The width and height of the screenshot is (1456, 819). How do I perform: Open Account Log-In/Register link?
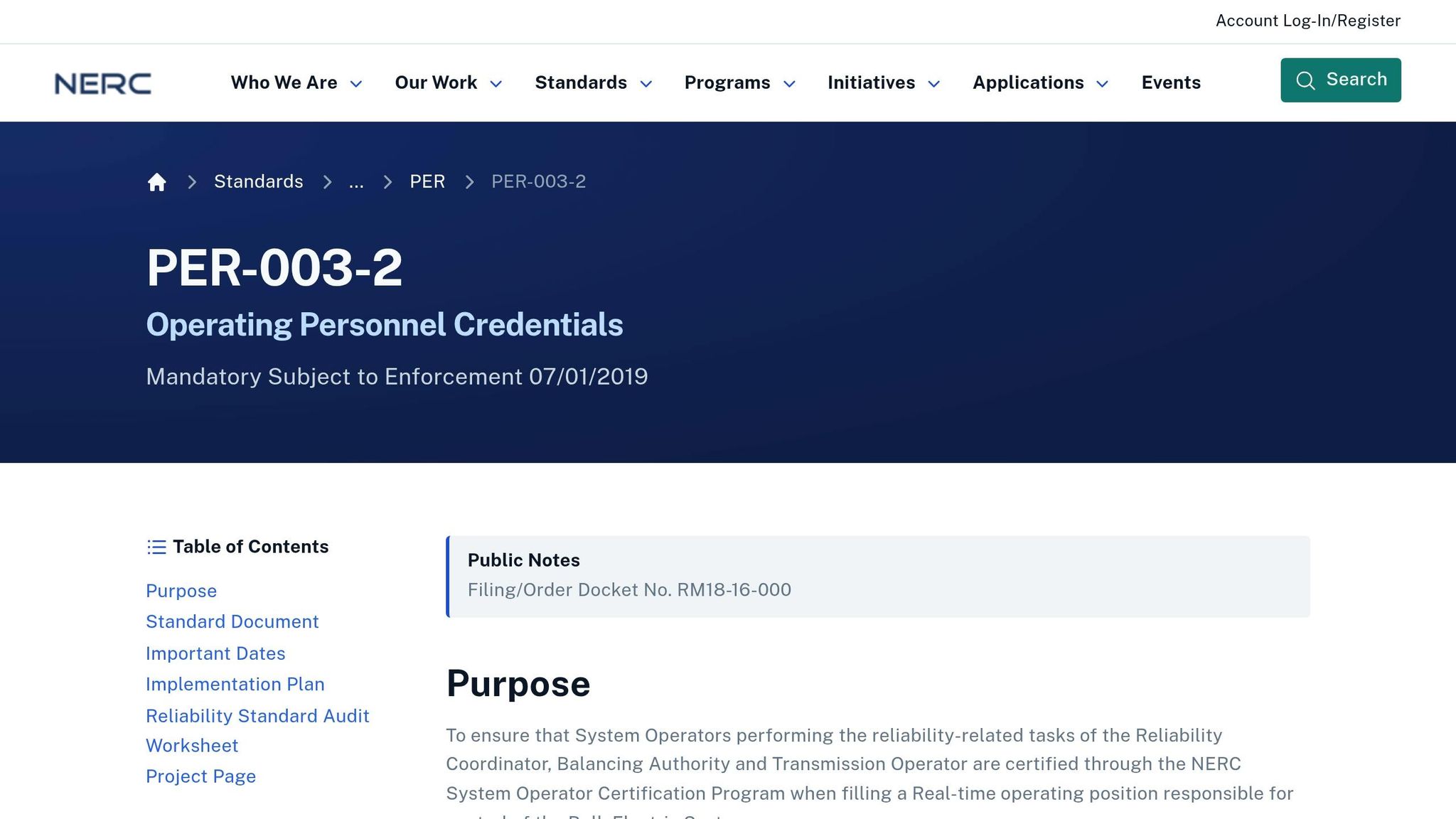[1308, 21]
